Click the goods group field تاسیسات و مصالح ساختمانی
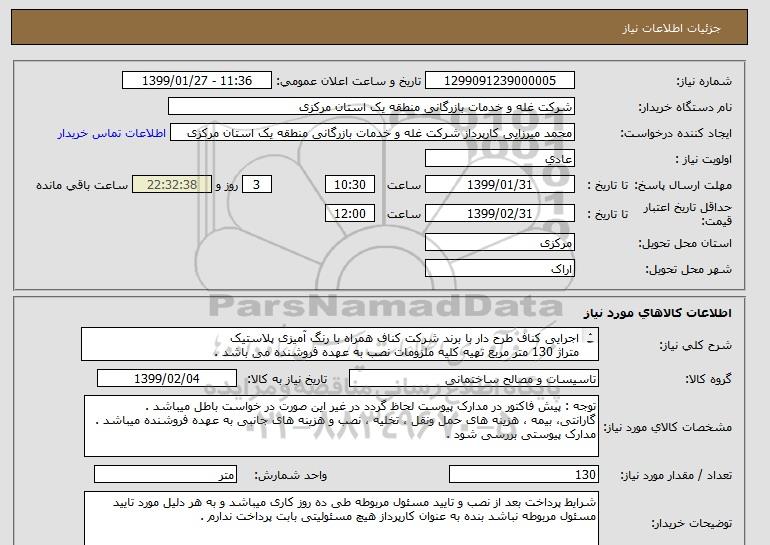 pos(474,379)
